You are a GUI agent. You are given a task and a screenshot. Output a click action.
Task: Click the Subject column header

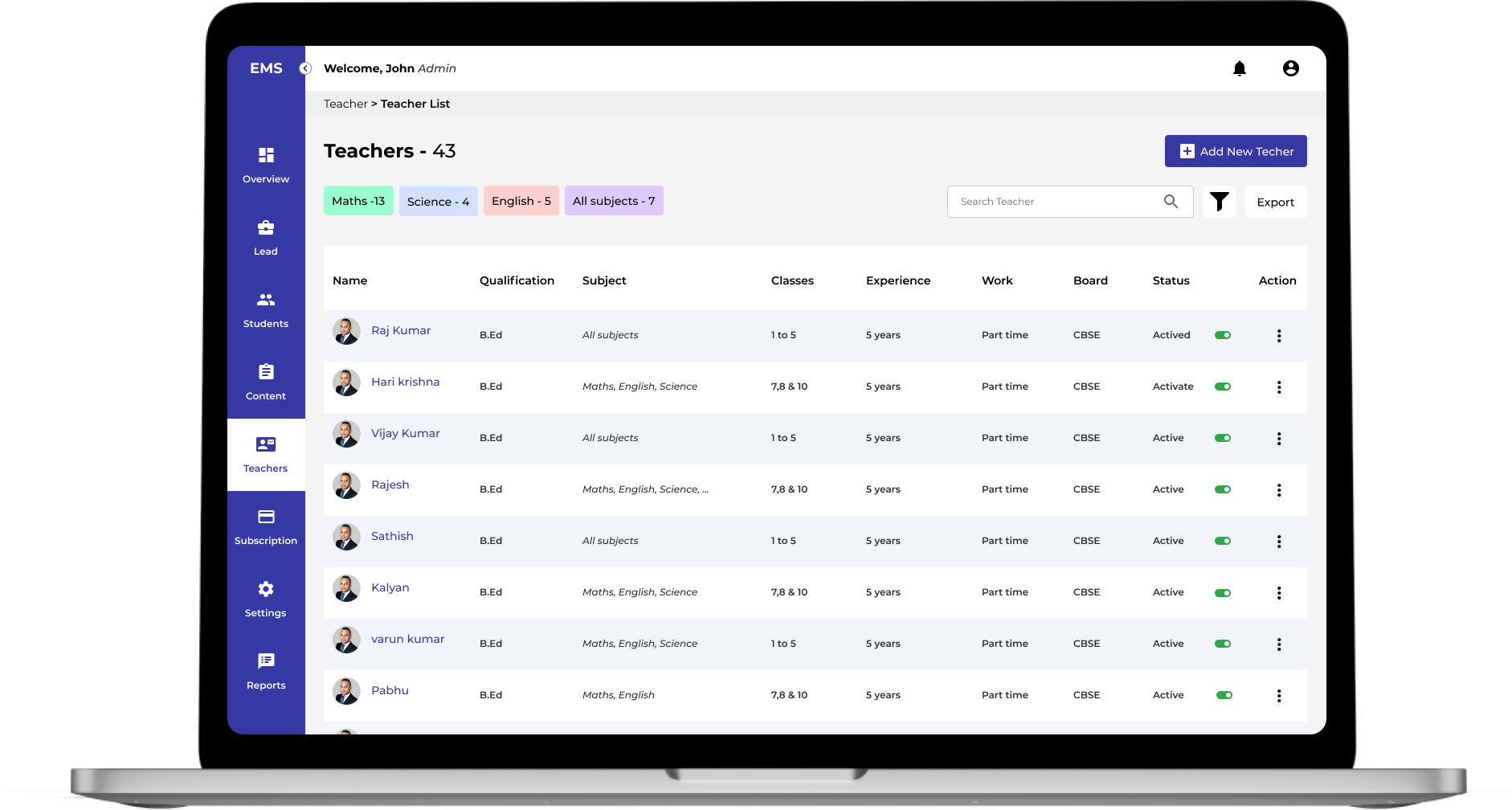(x=604, y=280)
